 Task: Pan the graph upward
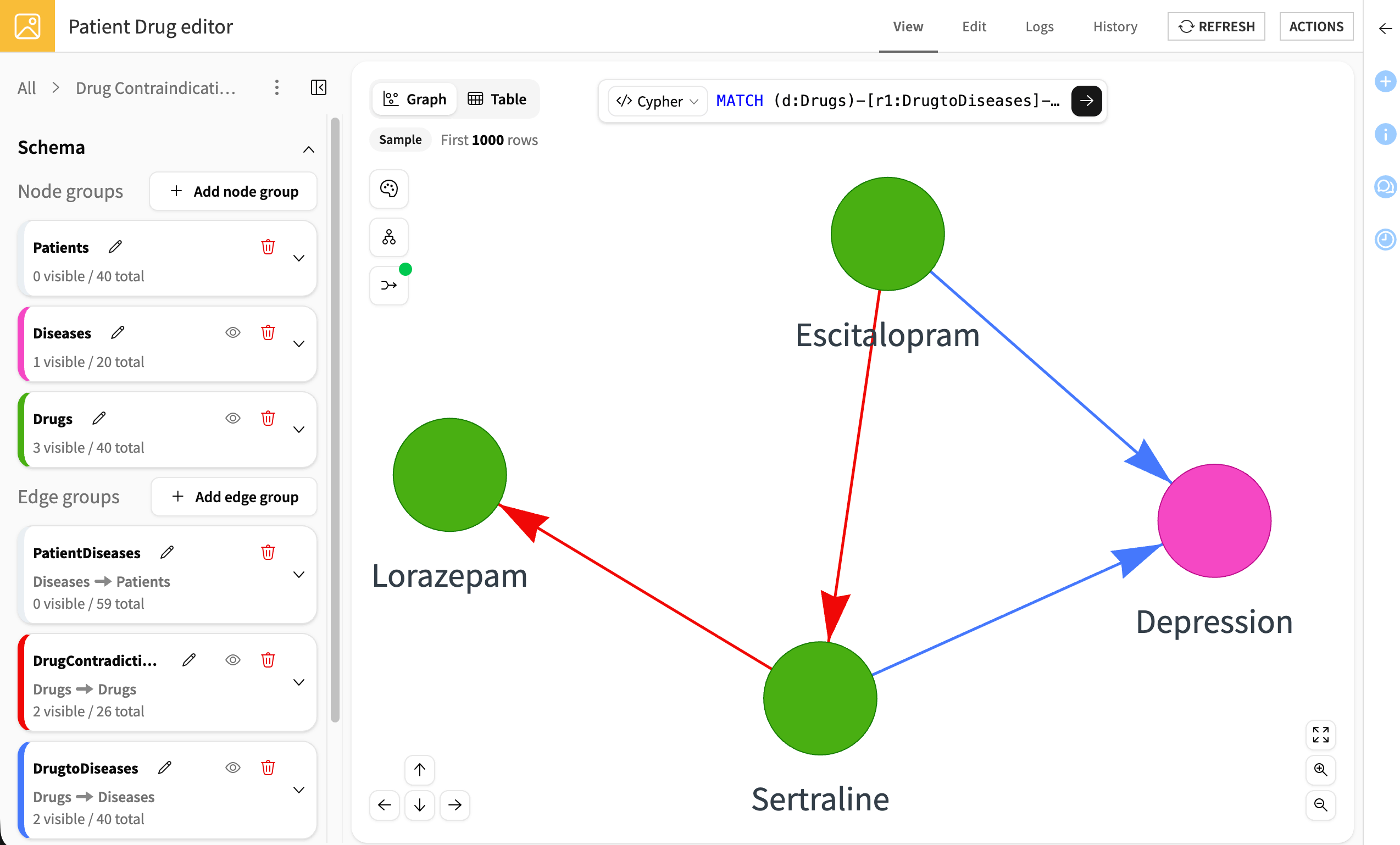tap(419, 770)
